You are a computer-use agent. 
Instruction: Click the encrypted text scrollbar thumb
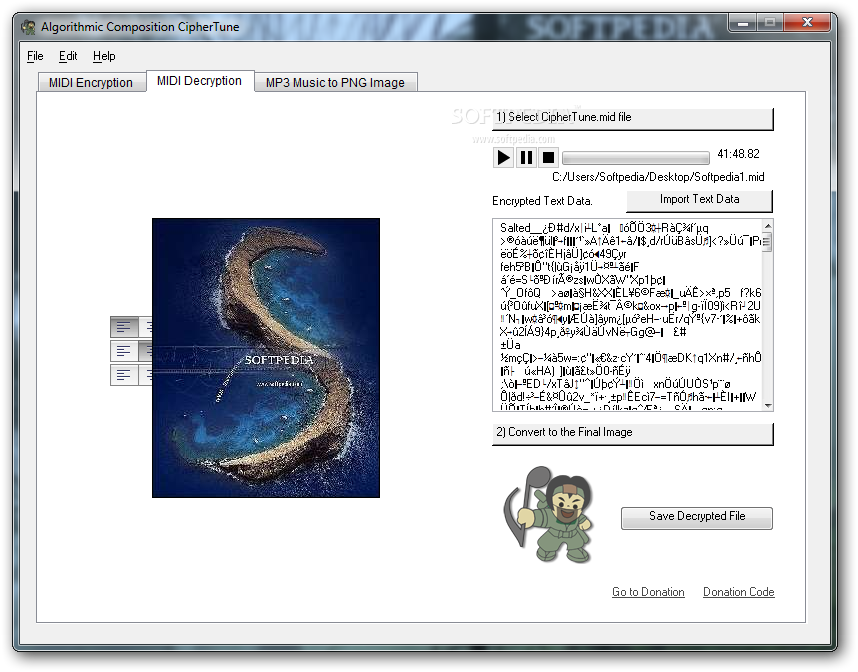[x=768, y=241]
